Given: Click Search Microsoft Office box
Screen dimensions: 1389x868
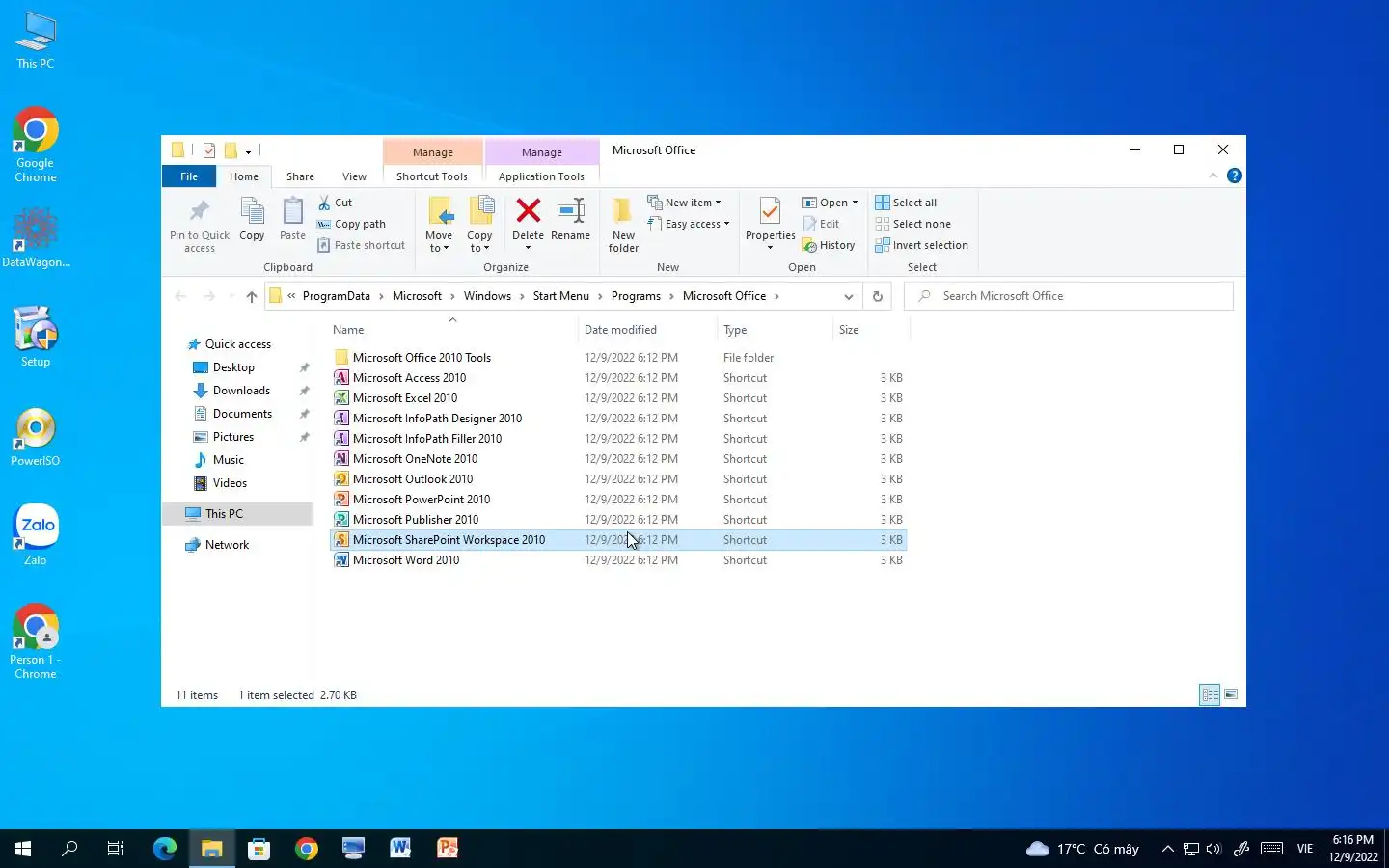Looking at the screenshot, I should pos(1069,296).
